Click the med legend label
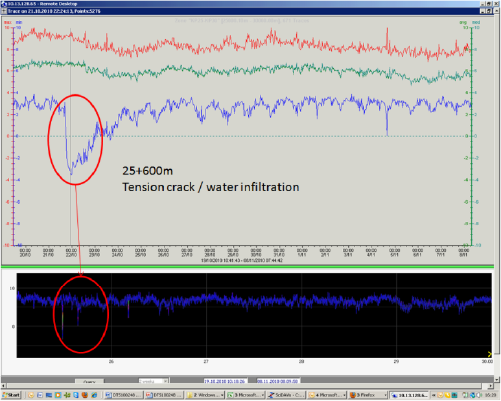 (x=476, y=22)
